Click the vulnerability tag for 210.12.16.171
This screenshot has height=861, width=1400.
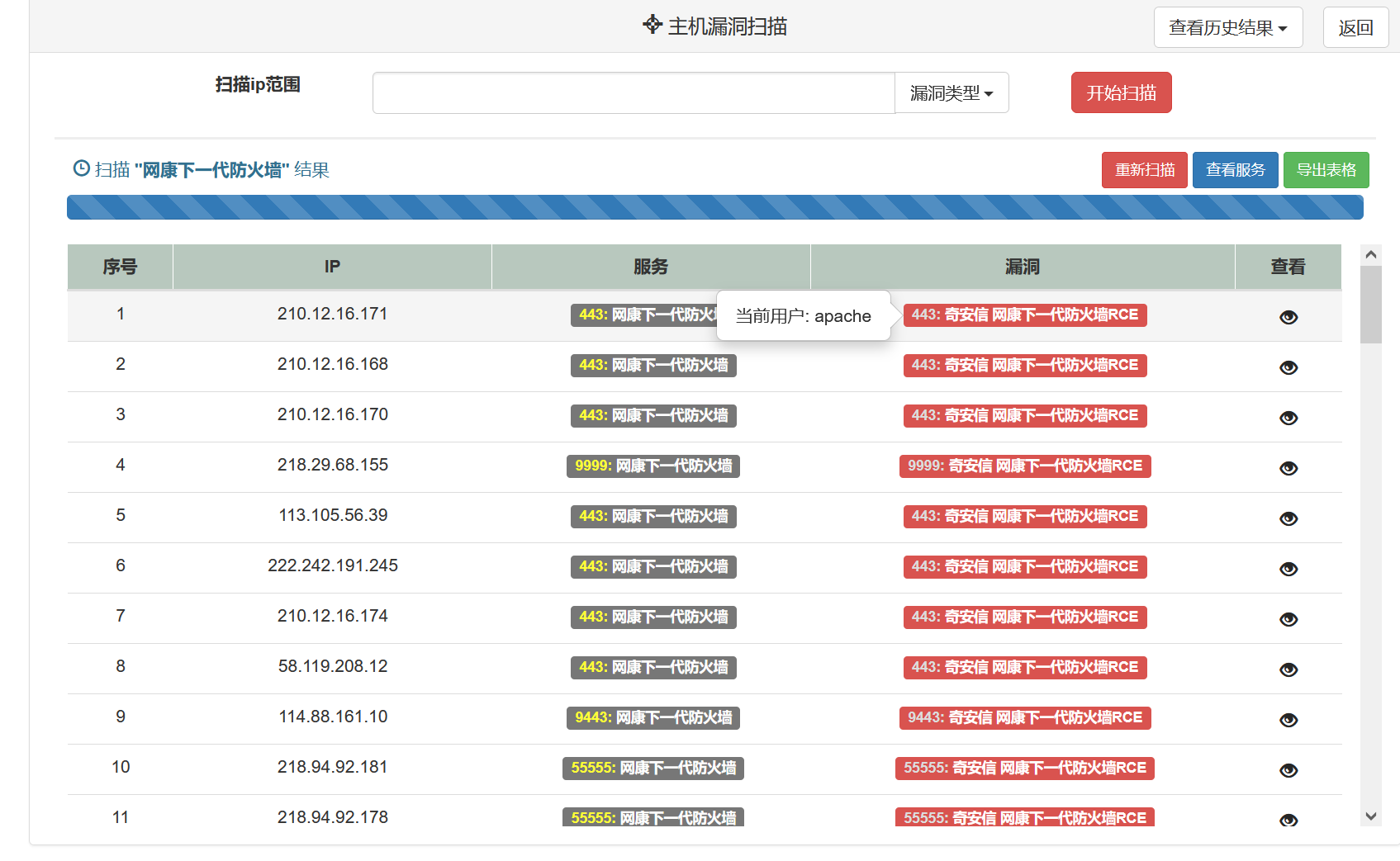click(x=1025, y=315)
